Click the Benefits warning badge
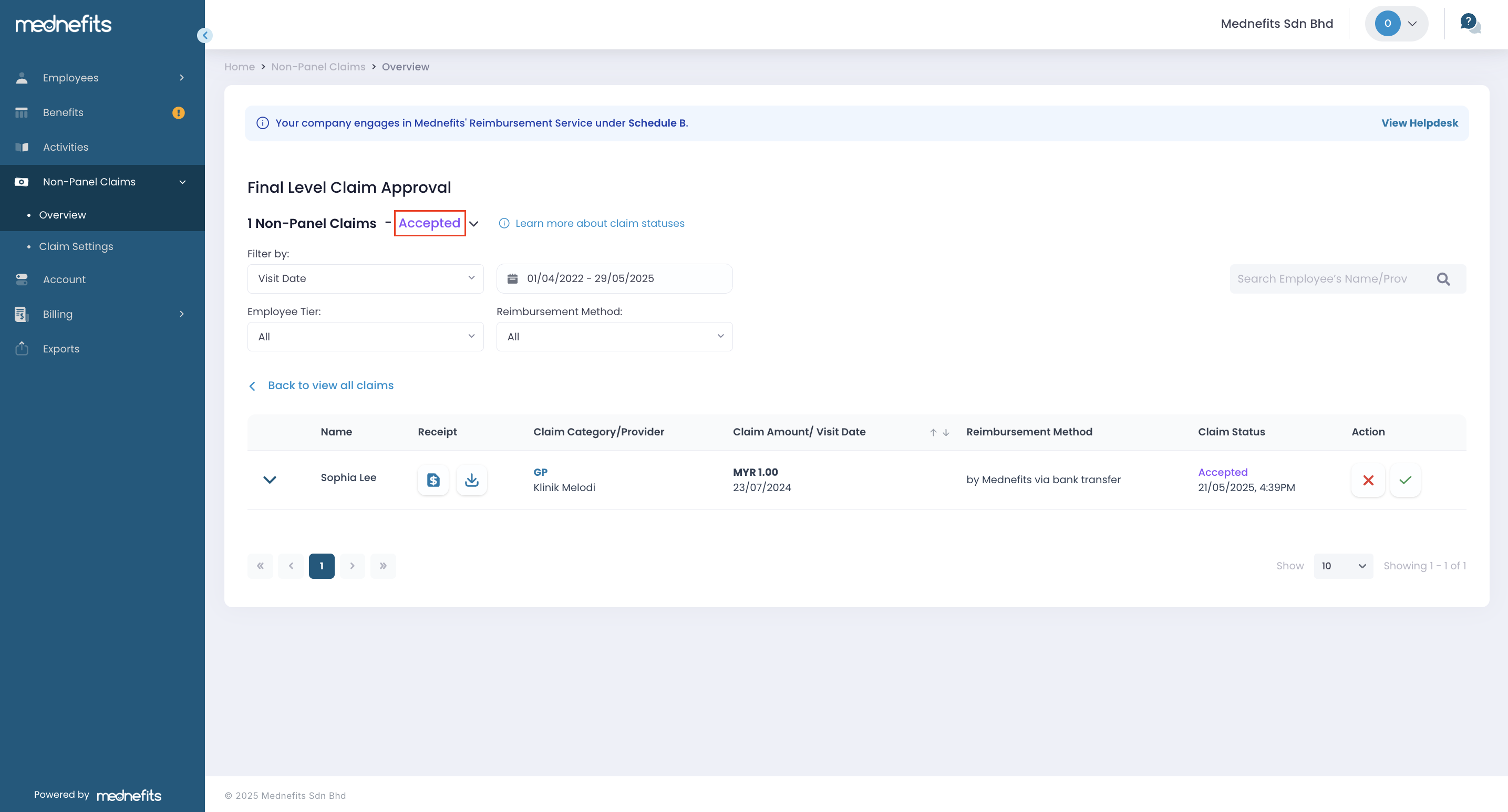Viewport: 1508px width, 812px height. [179, 112]
